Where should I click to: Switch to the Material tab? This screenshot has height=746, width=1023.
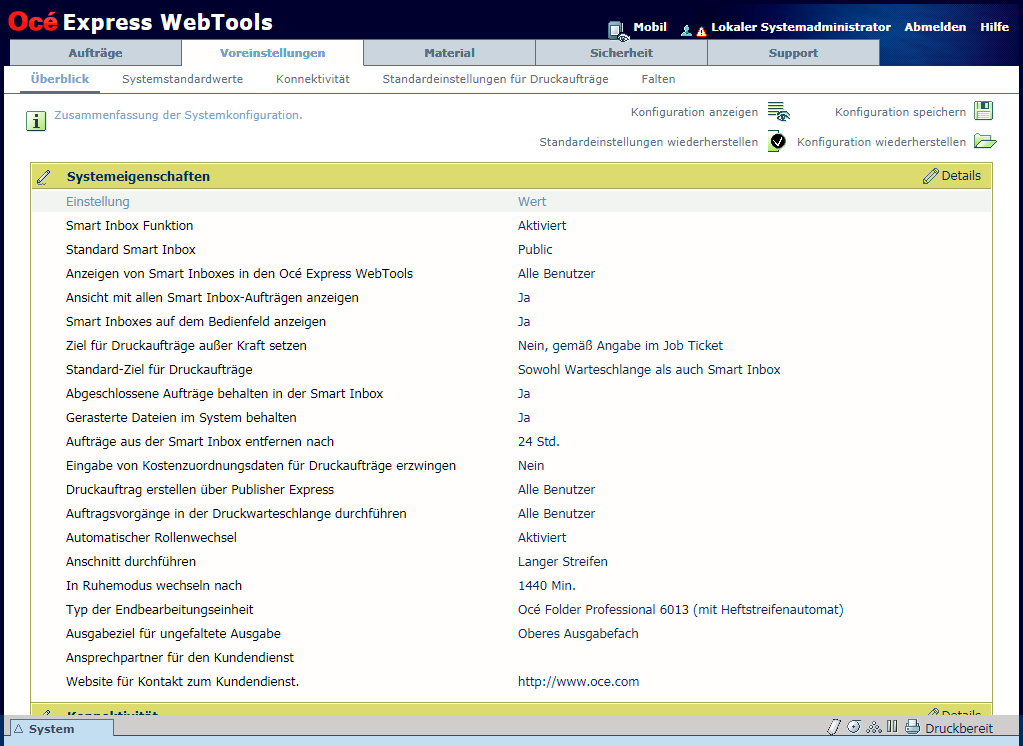coord(449,53)
